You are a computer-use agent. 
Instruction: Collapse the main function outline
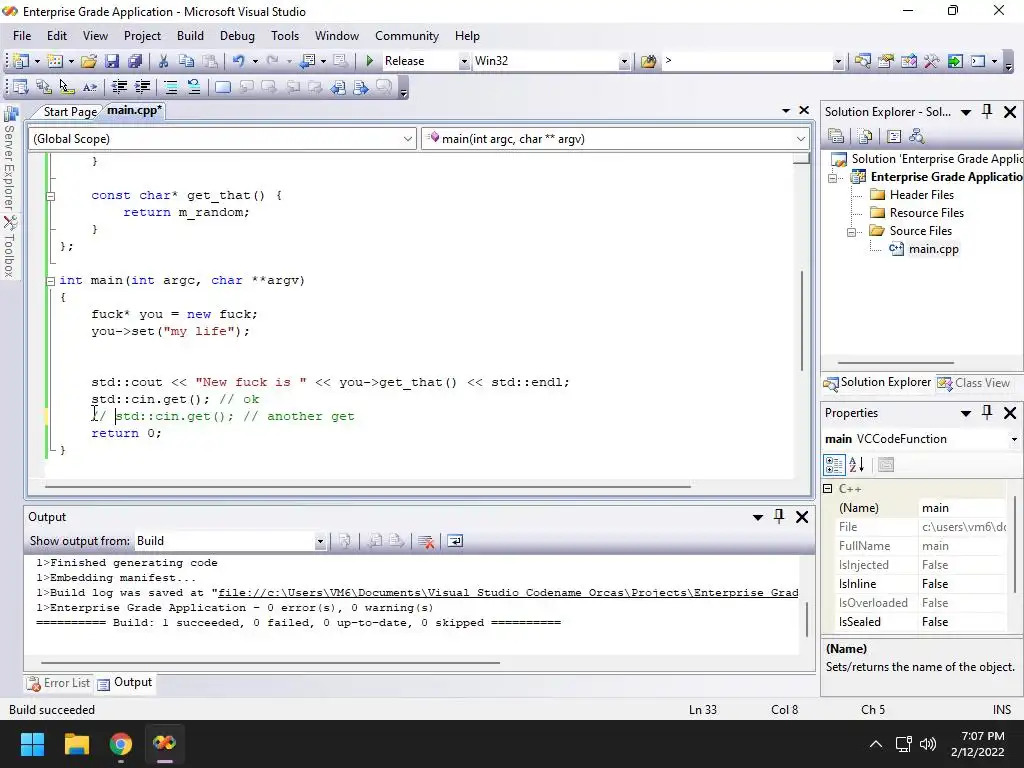click(x=50, y=281)
